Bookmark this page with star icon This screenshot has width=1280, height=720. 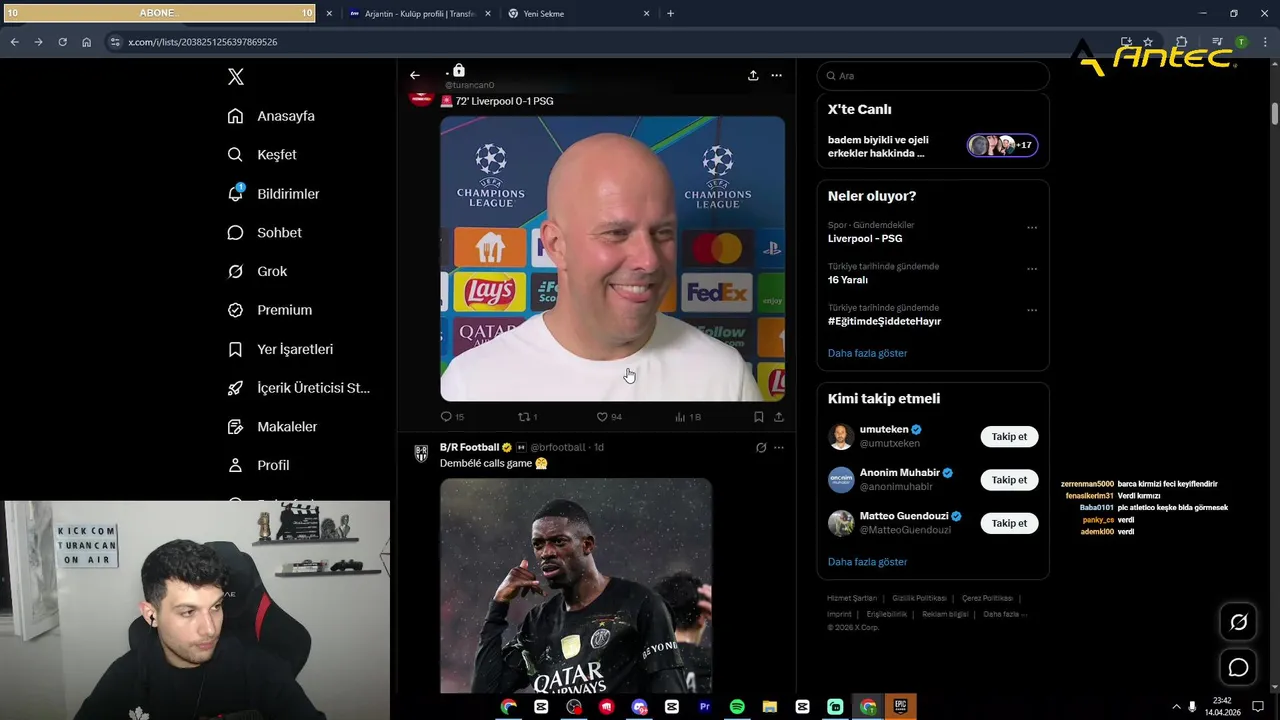[1148, 42]
